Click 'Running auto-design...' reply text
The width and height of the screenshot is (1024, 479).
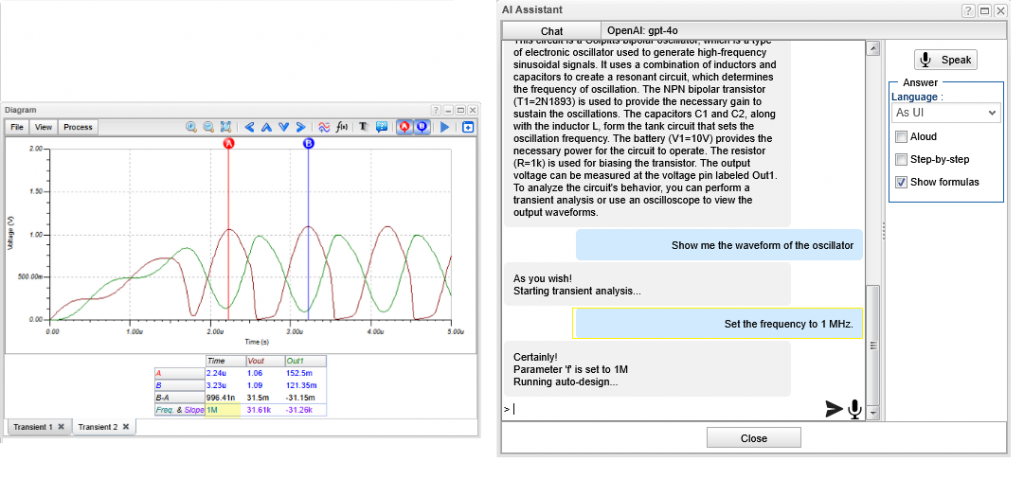[566, 382]
